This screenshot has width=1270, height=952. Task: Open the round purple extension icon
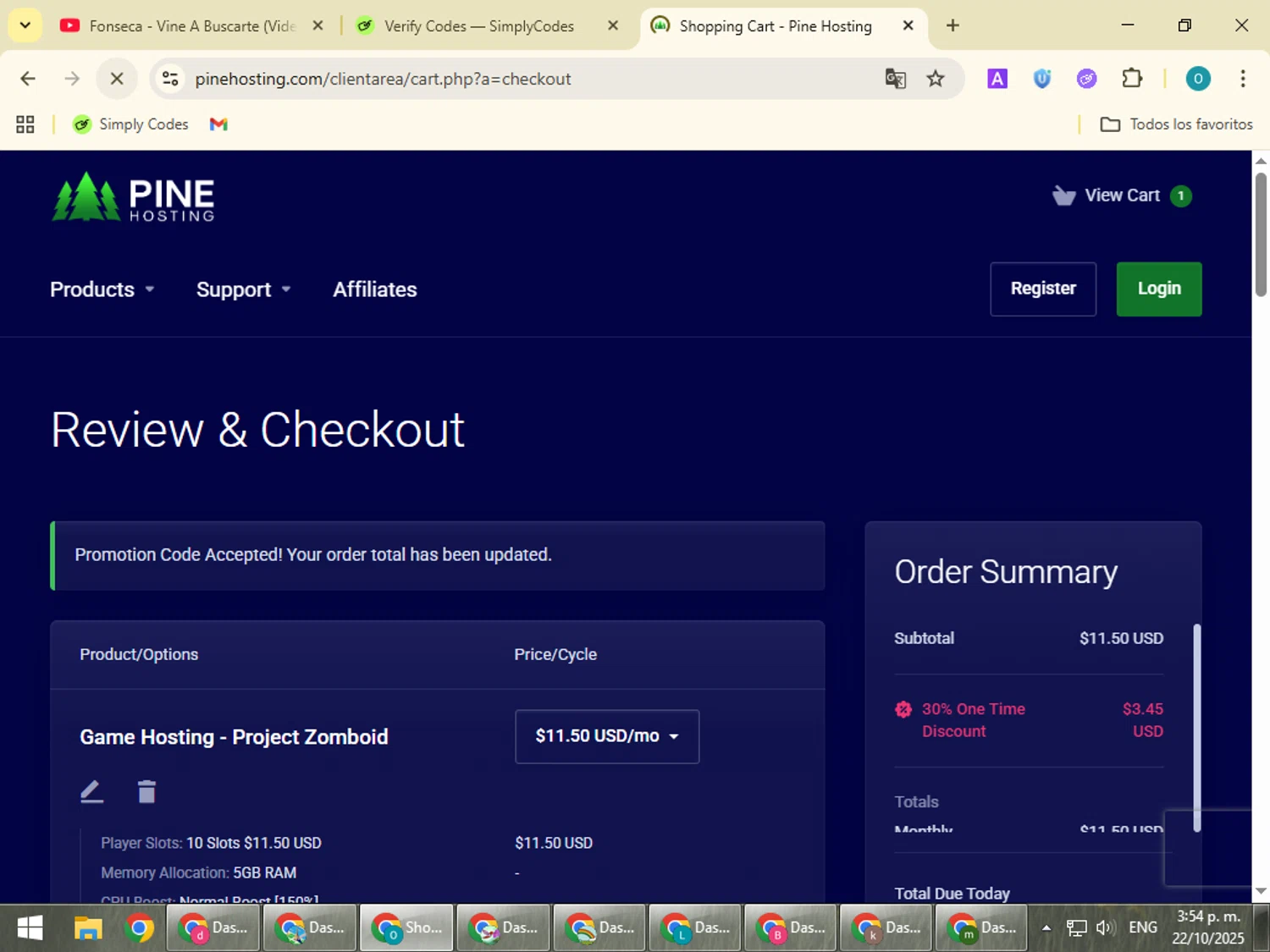click(1086, 79)
